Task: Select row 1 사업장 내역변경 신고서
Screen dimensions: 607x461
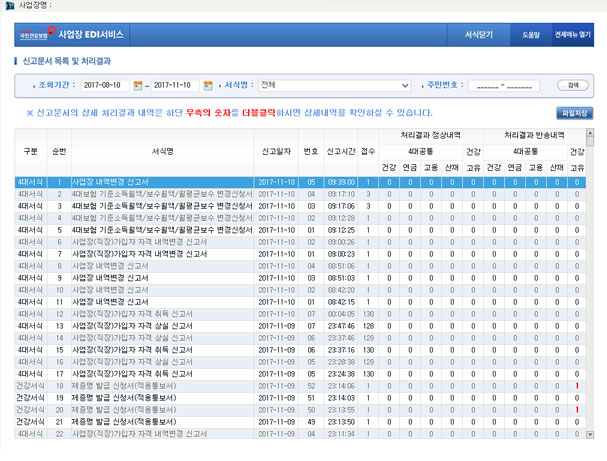Action: 300,182
